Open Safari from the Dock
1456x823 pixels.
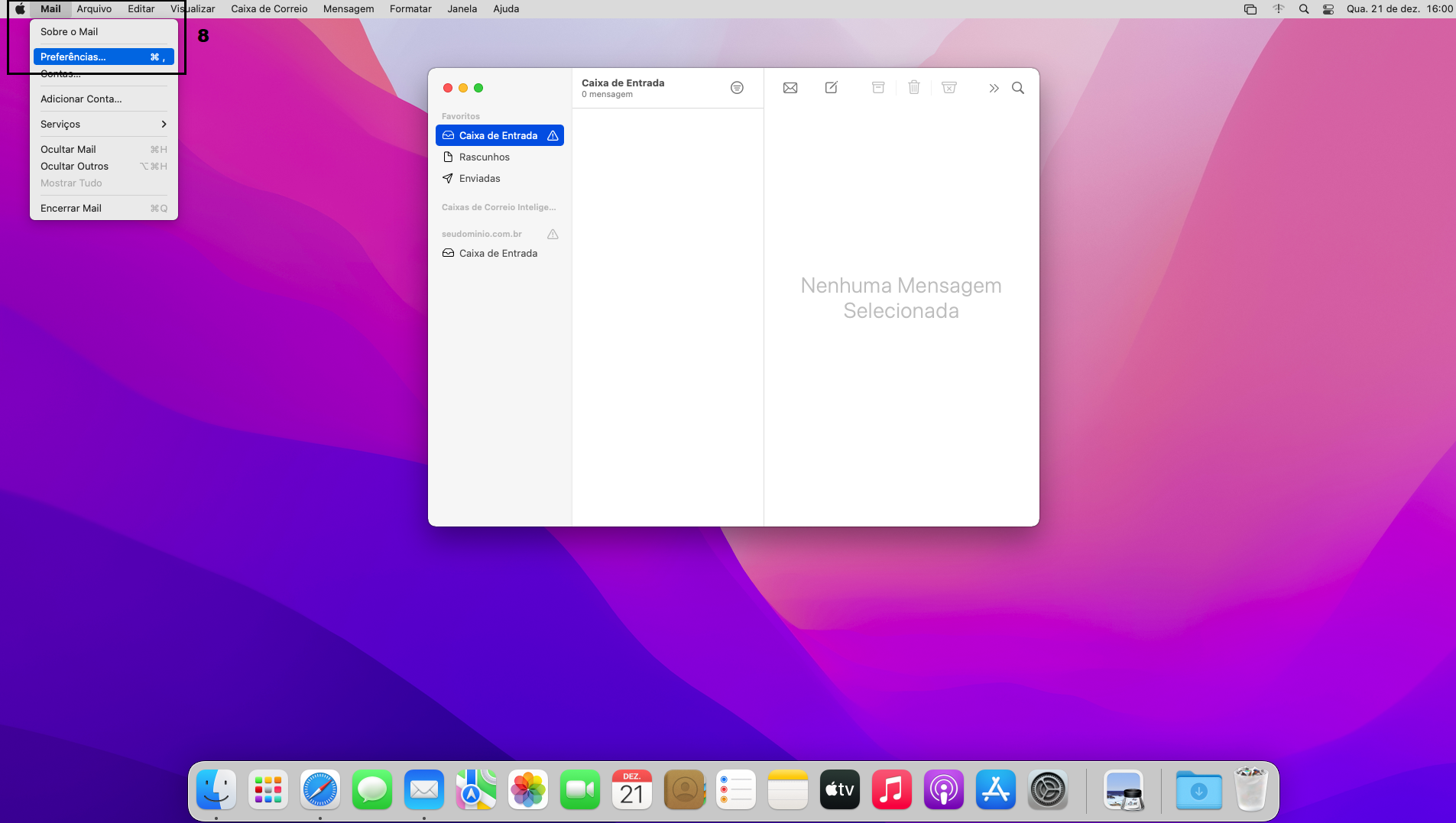320,790
